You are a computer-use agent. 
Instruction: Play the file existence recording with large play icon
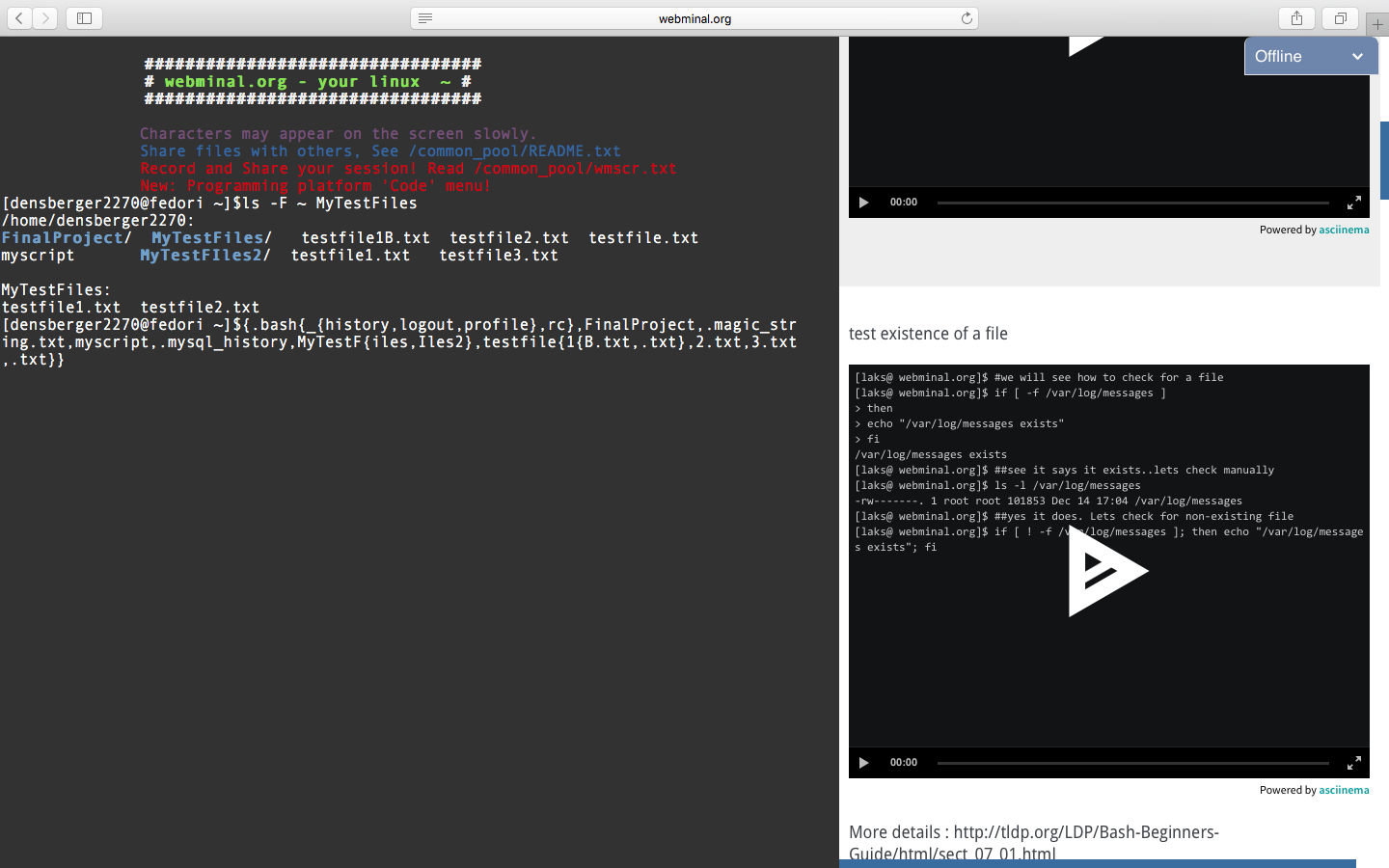(1107, 571)
